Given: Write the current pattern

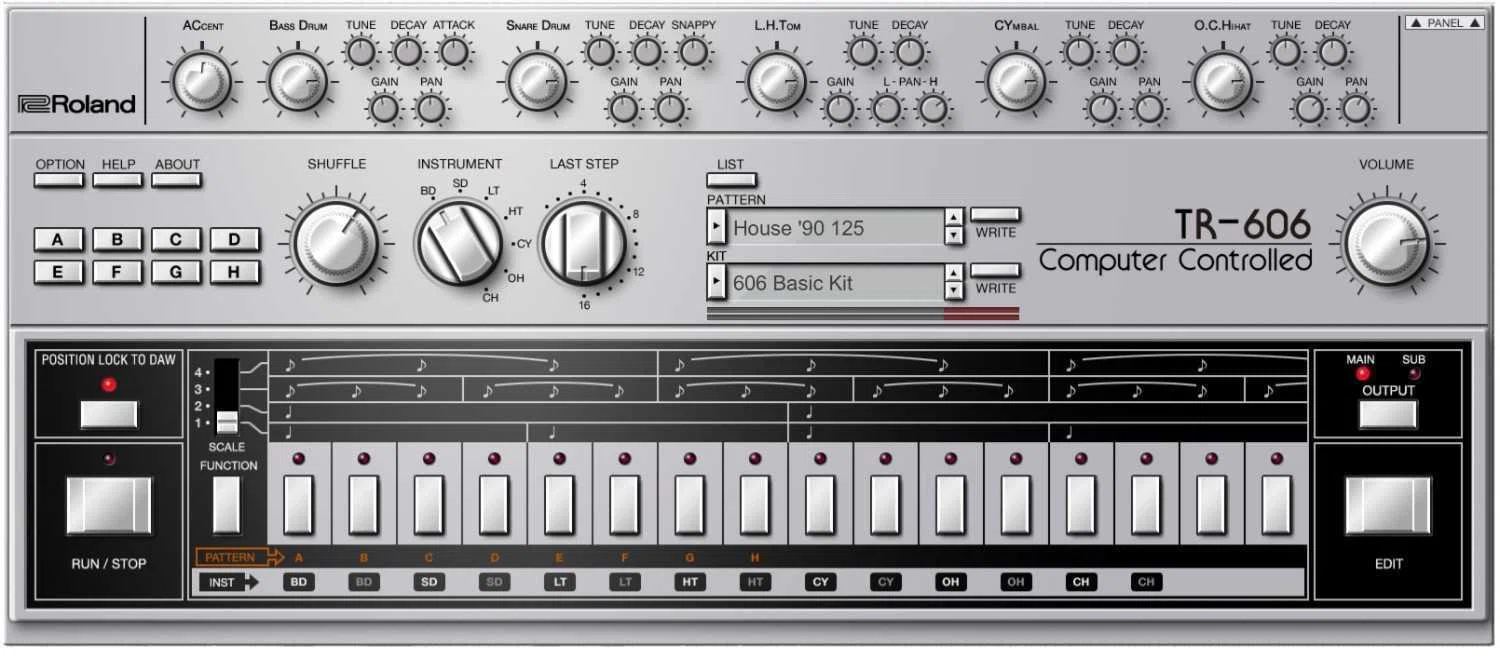Looking at the screenshot, I should (995, 215).
